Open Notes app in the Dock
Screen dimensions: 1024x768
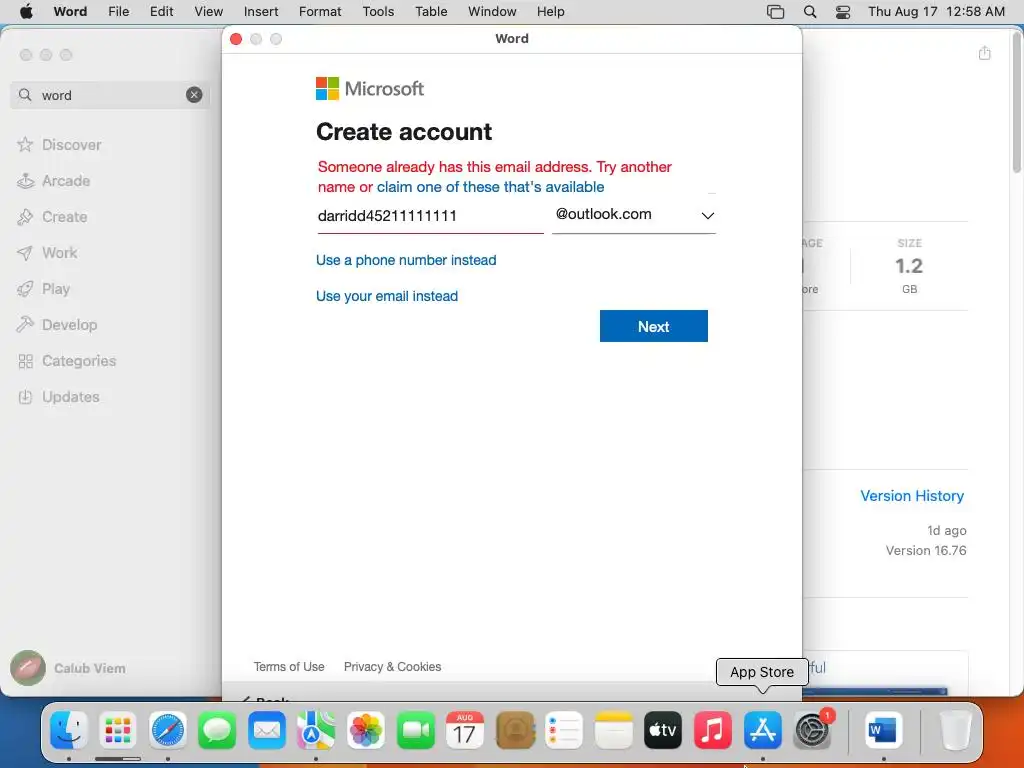(x=614, y=730)
